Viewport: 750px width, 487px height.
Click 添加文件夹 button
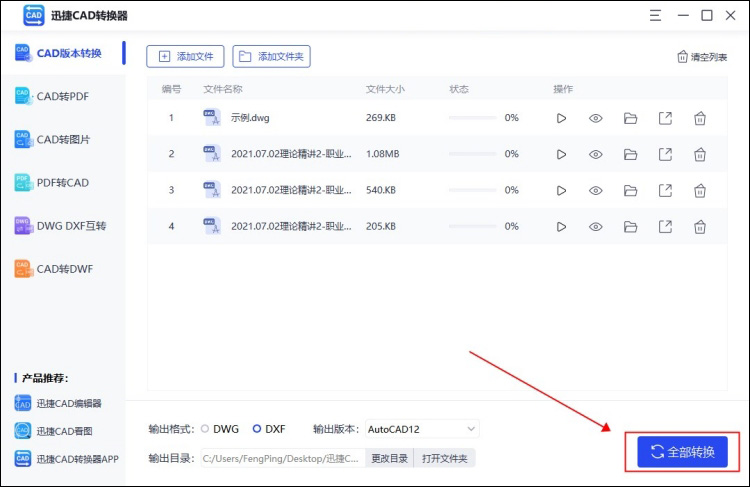click(271, 56)
